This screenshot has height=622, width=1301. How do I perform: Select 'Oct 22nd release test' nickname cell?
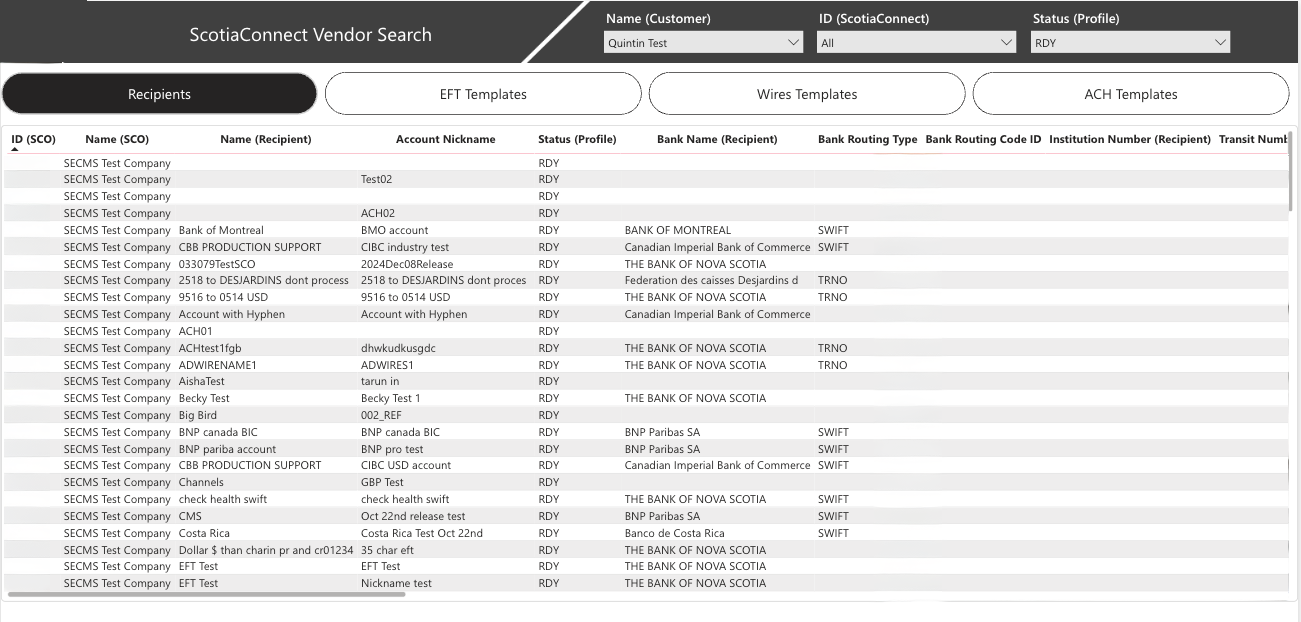point(413,516)
